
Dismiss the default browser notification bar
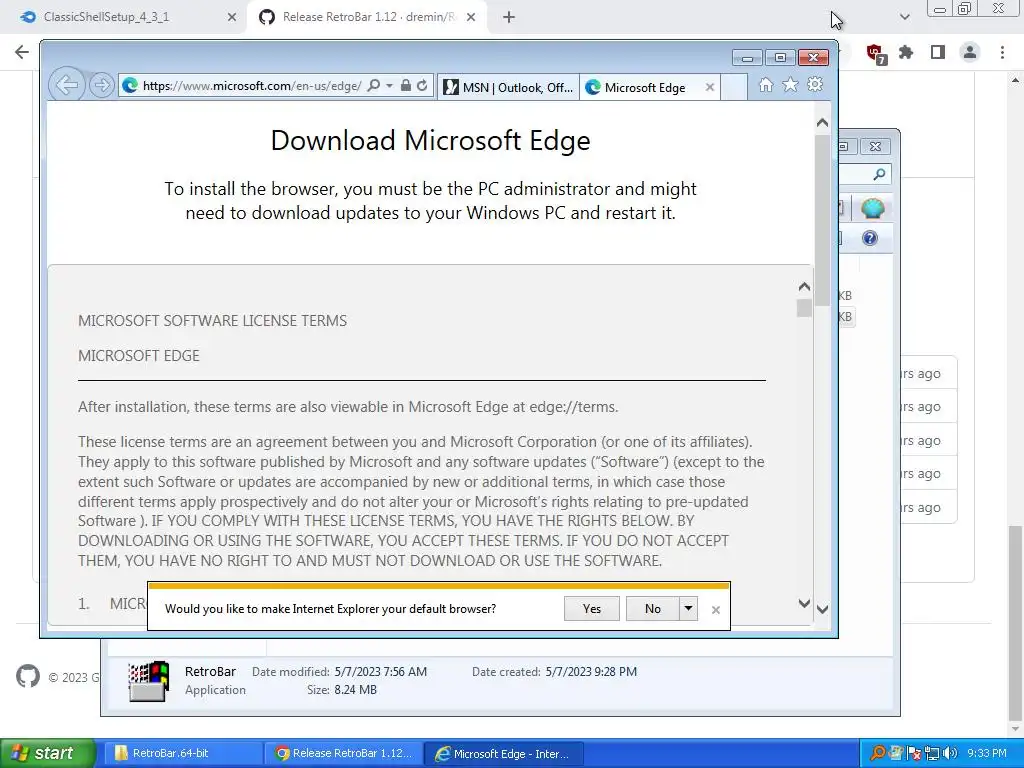[716, 609]
